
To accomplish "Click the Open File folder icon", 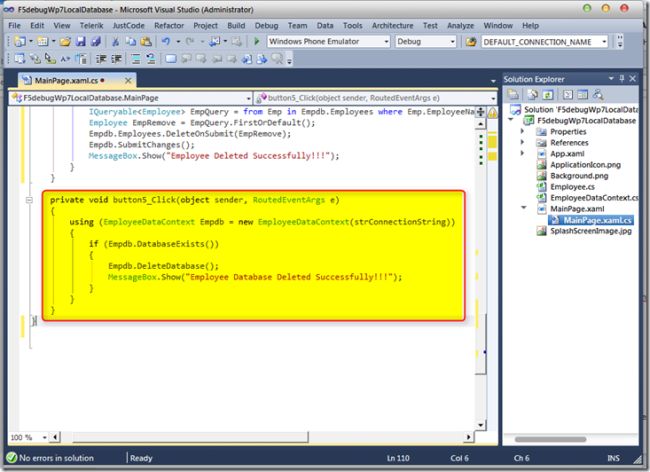I will (x=65, y=41).
